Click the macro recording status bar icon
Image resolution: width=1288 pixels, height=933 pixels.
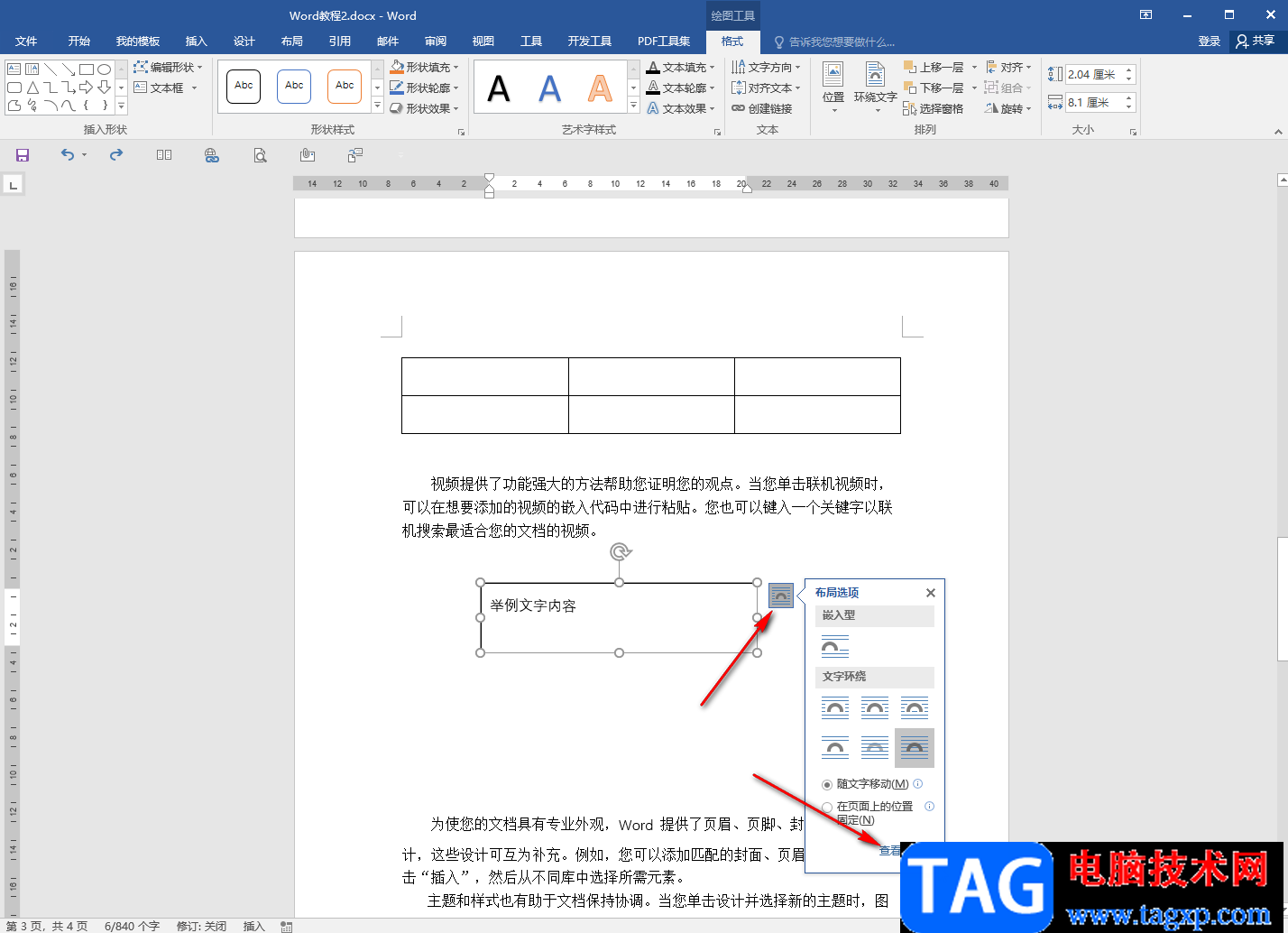point(287,926)
